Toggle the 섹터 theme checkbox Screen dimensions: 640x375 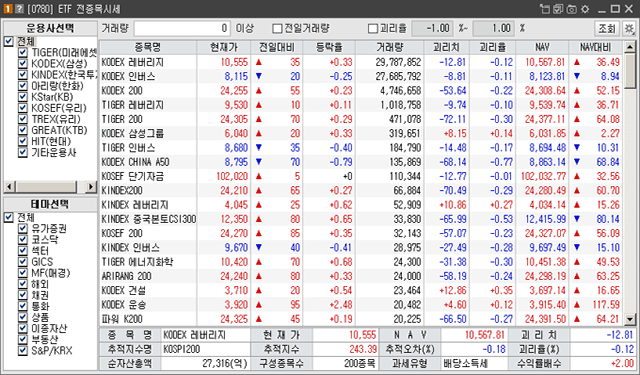(x=23, y=250)
